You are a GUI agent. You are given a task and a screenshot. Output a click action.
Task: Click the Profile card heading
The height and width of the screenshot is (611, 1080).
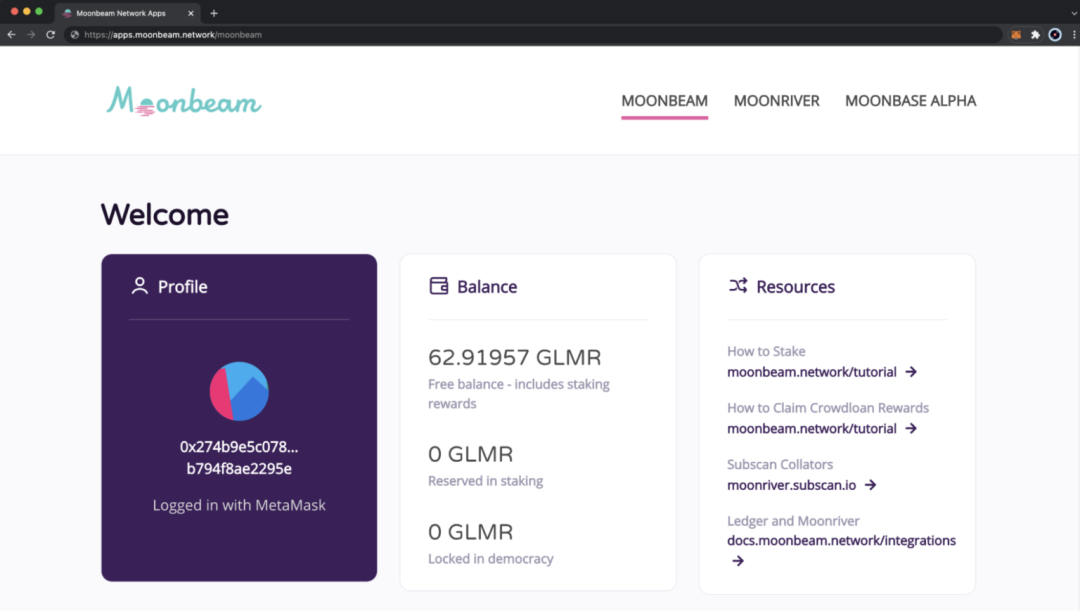183,287
